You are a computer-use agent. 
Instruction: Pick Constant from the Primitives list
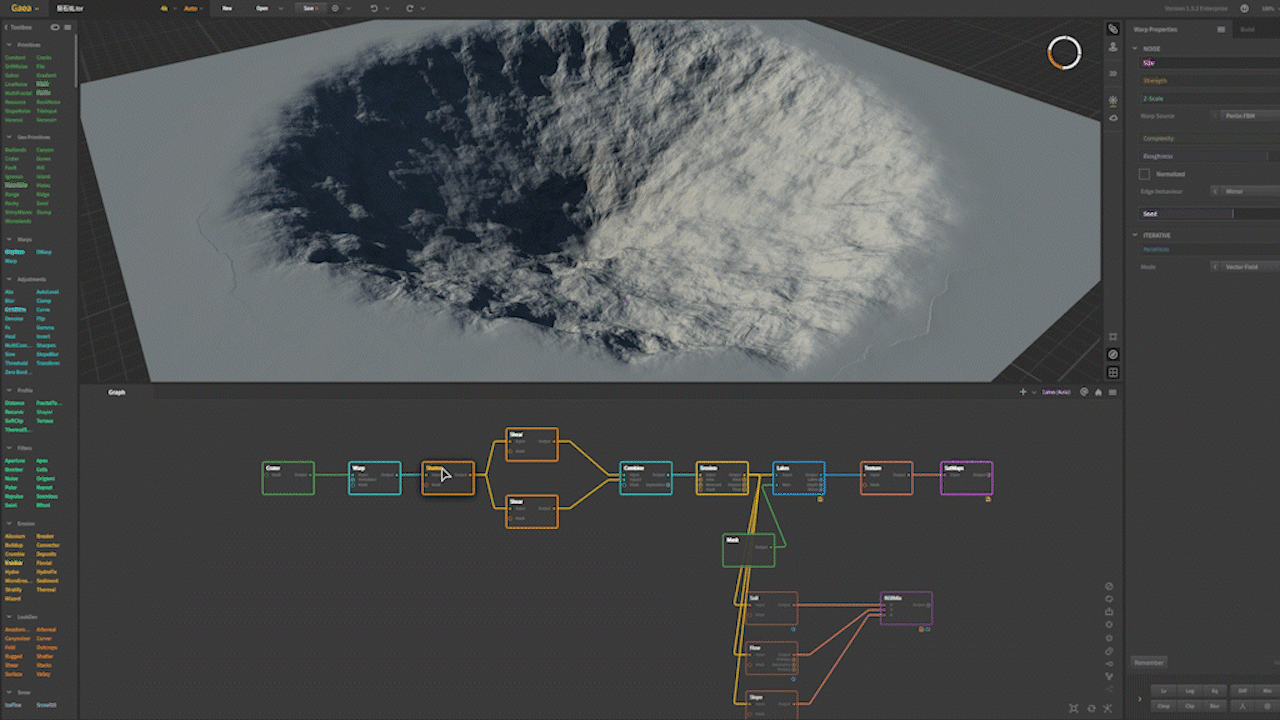pyautogui.click(x=14, y=58)
